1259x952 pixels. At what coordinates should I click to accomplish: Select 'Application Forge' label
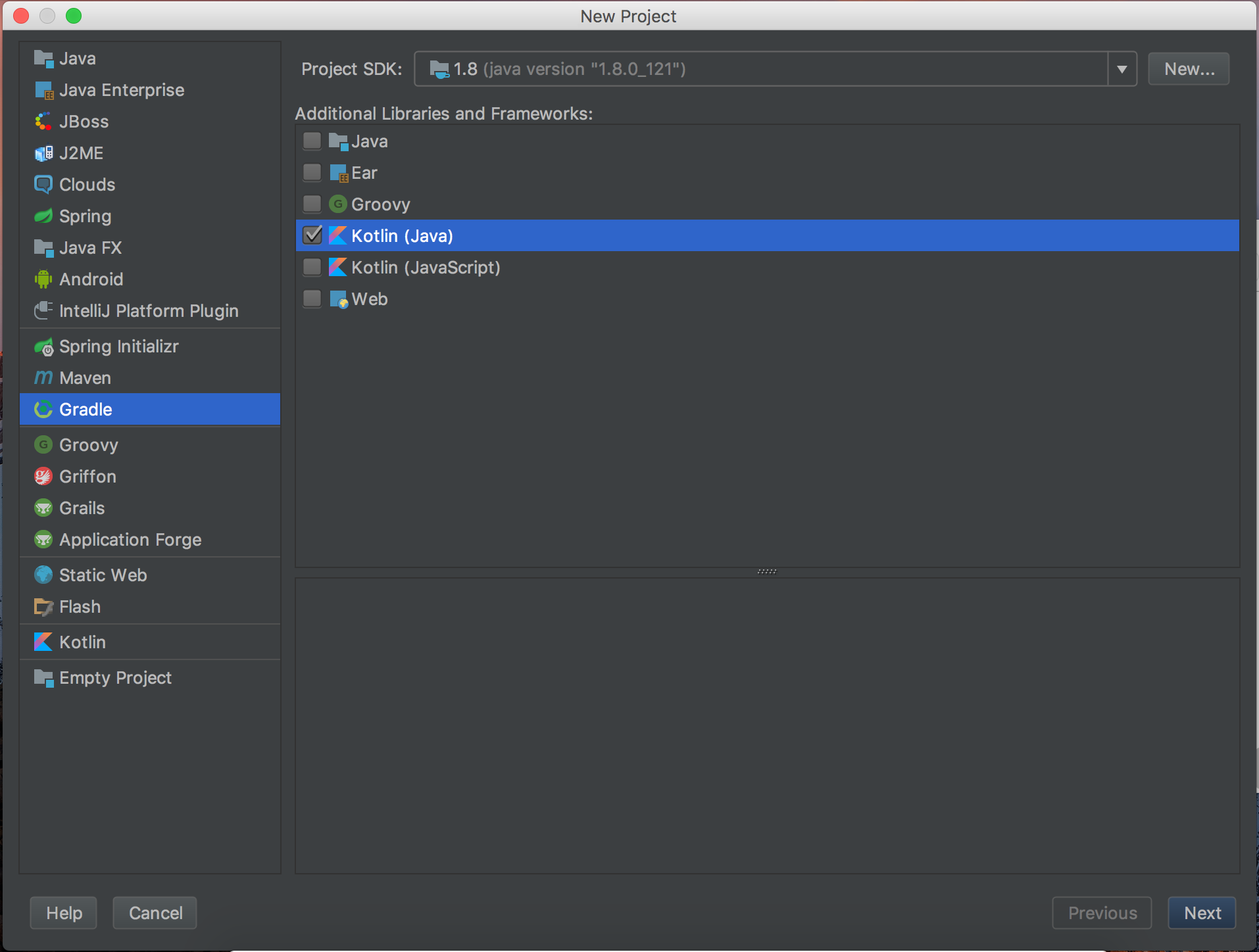(130, 540)
